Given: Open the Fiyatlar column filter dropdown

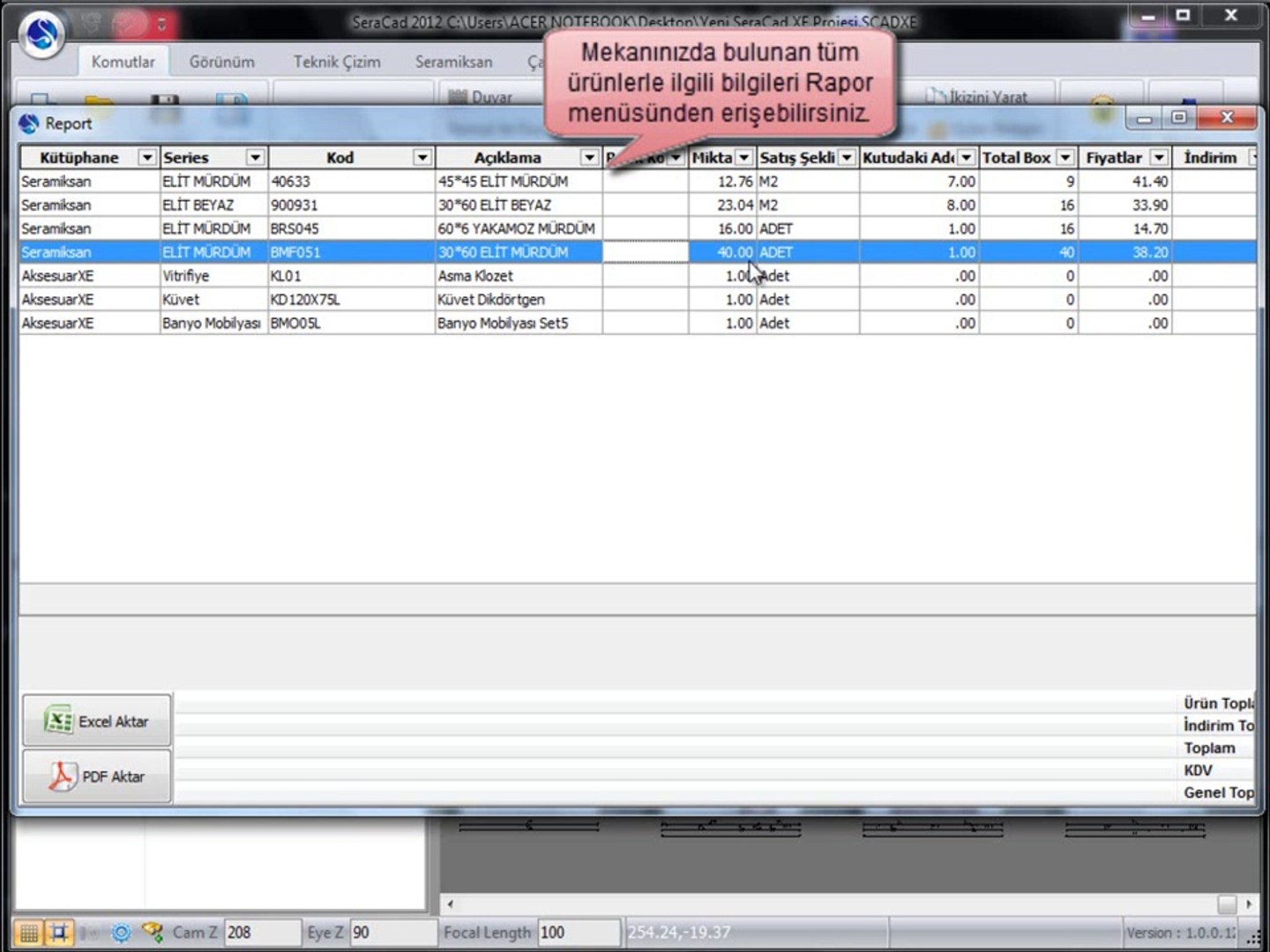Looking at the screenshot, I should [1160, 157].
